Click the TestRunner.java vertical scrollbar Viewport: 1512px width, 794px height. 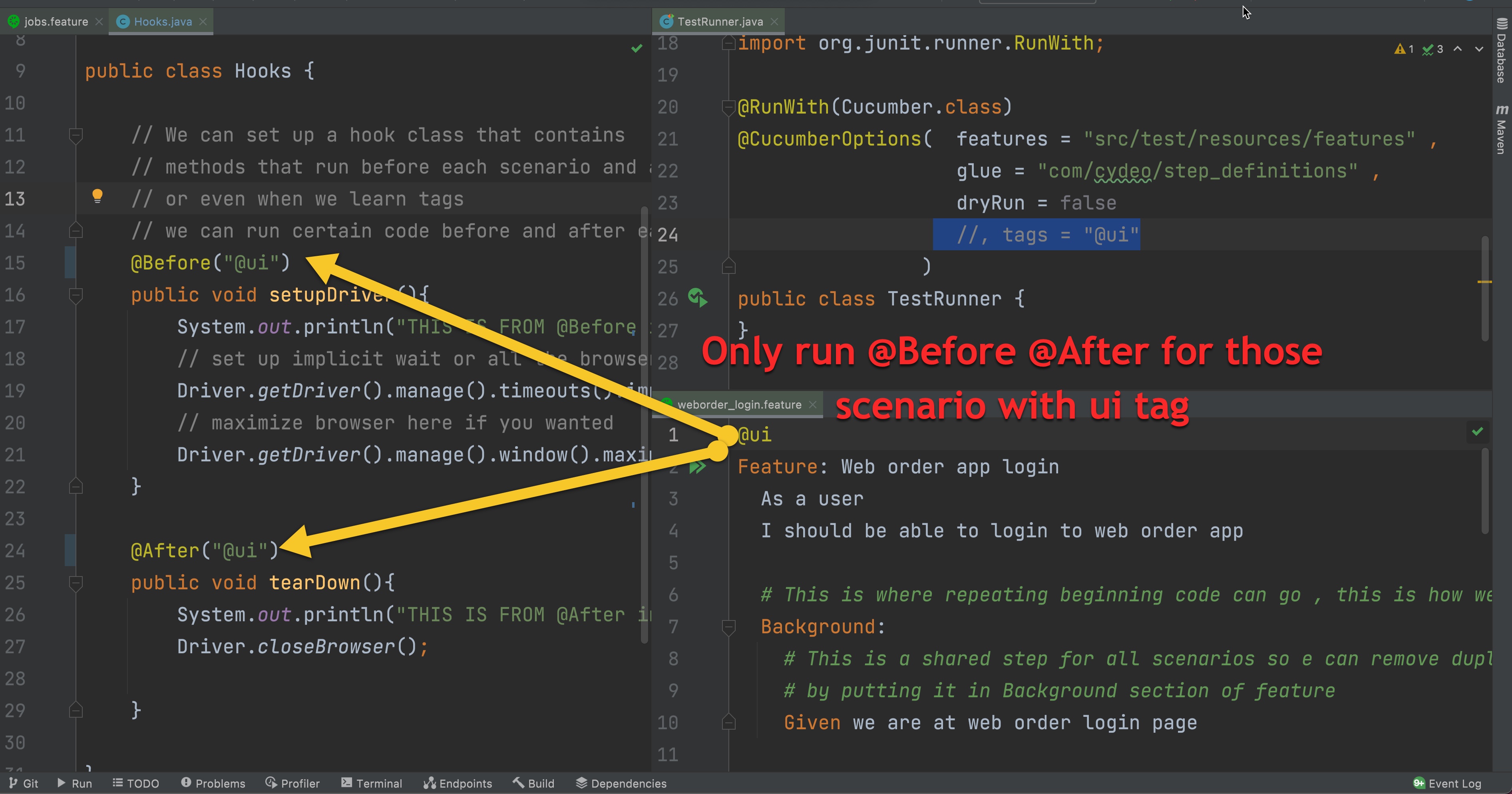click(x=1485, y=288)
